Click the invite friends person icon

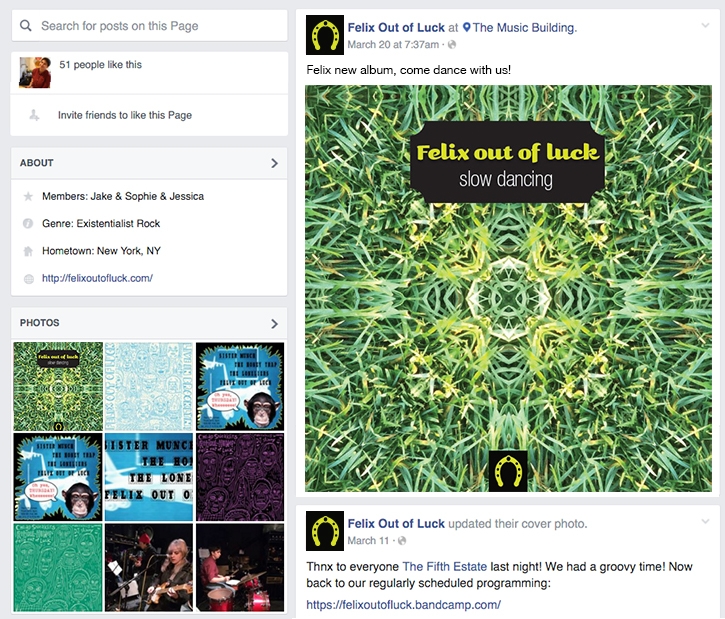coord(34,115)
